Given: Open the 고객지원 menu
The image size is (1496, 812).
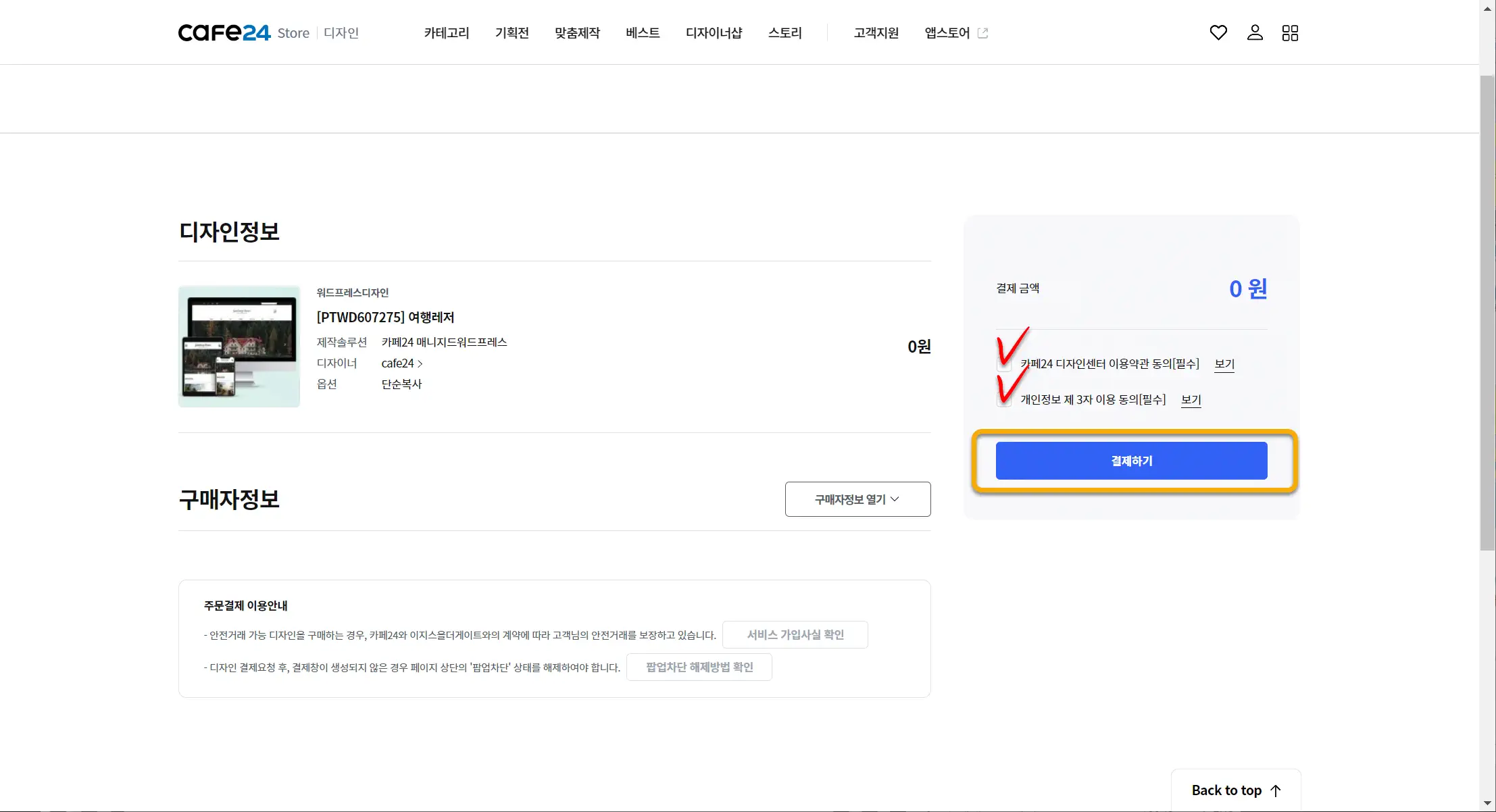Looking at the screenshot, I should pos(875,32).
